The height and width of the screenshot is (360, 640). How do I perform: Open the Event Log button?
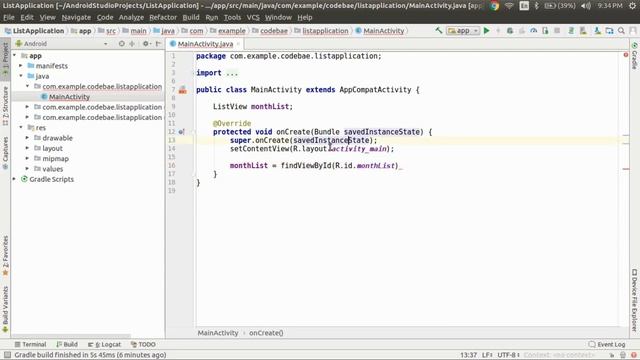click(607, 344)
